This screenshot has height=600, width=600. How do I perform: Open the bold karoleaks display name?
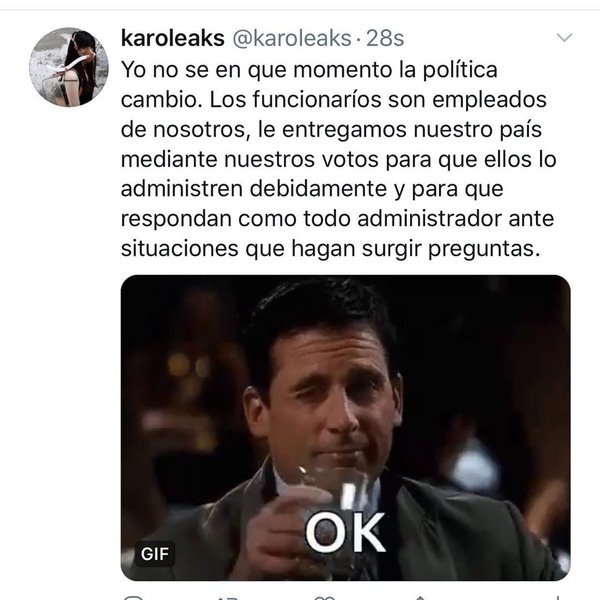click(x=173, y=38)
